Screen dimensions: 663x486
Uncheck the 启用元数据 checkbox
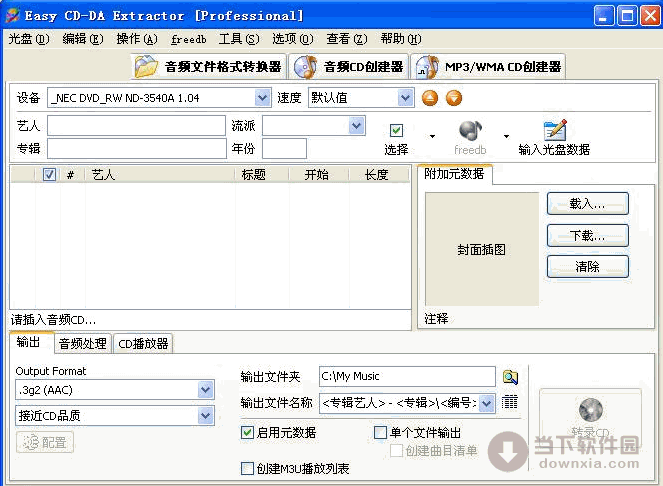click(247, 432)
